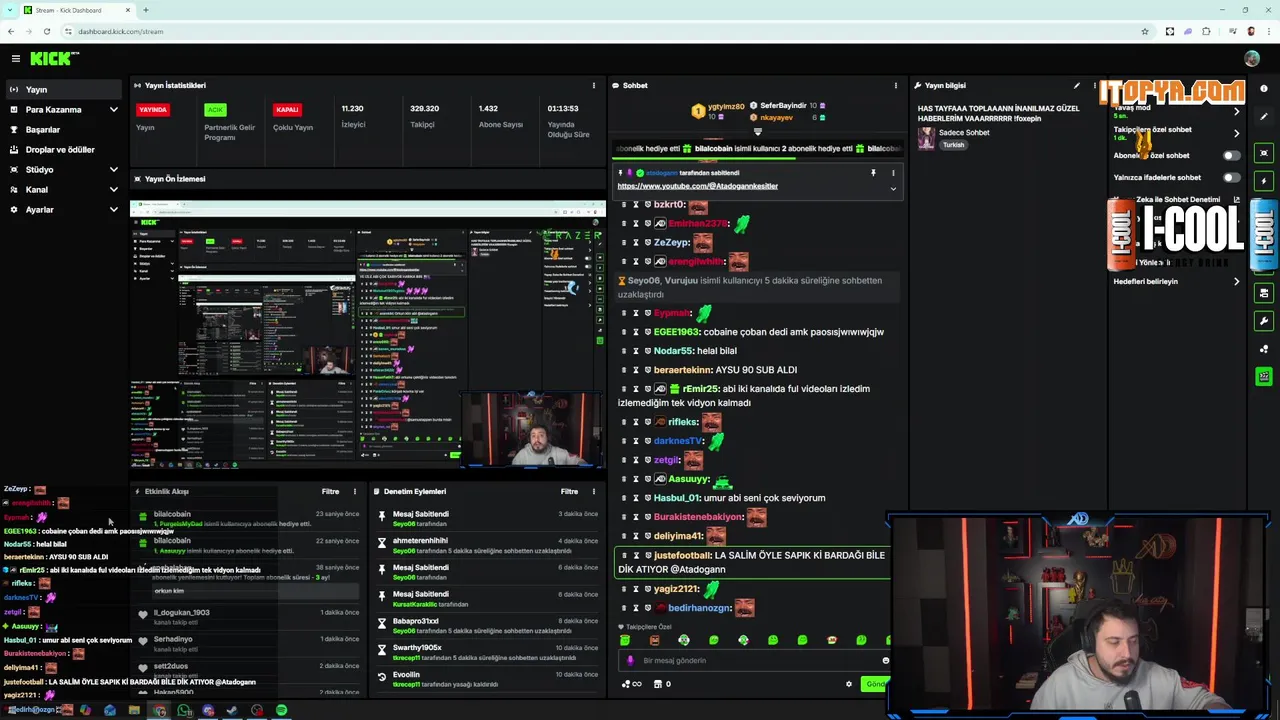This screenshot has width=1280, height=720.
Task: Click the info icon in right toolbar
Action: click(1264, 89)
